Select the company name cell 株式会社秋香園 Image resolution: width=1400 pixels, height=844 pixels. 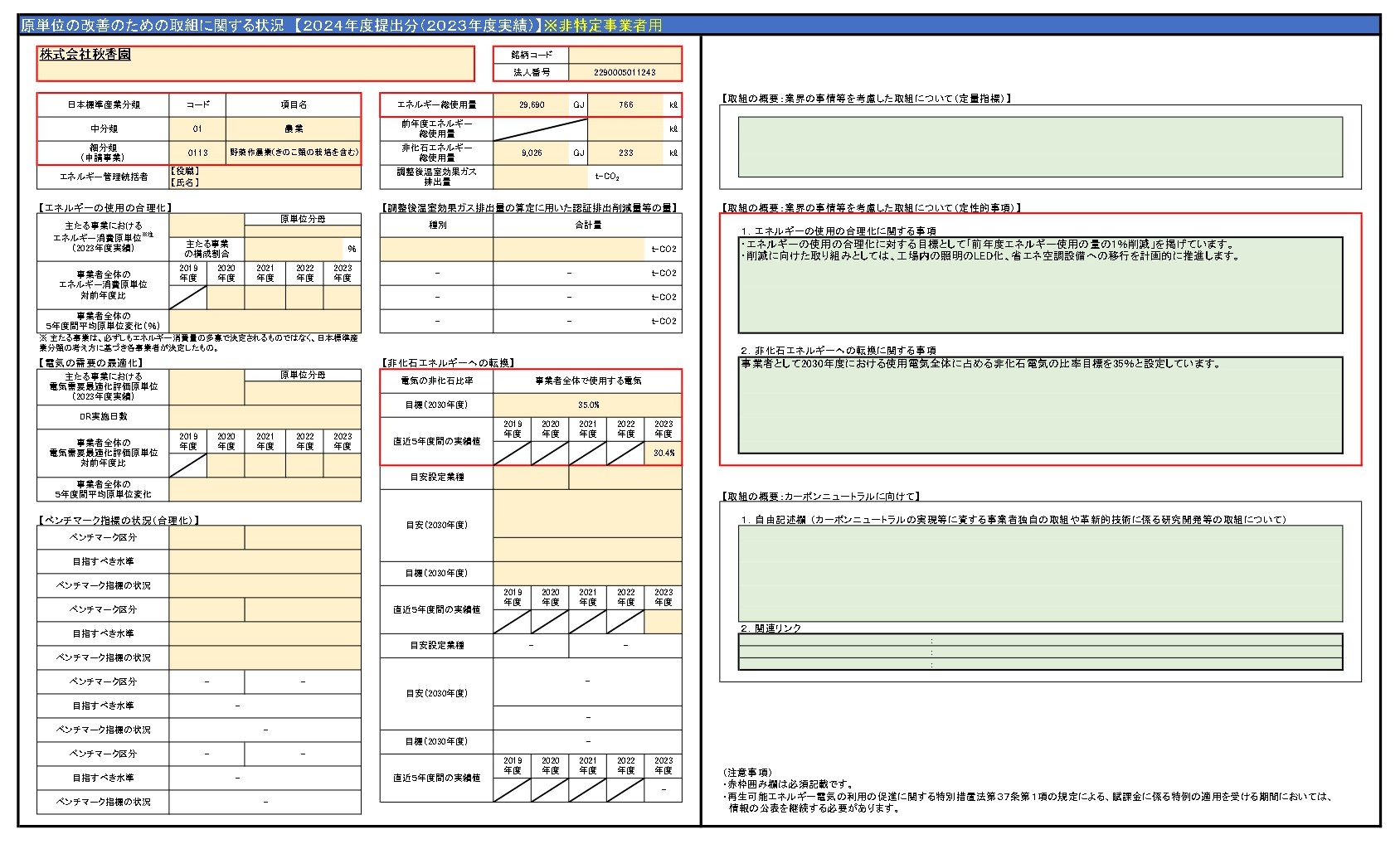pos(255,63)
